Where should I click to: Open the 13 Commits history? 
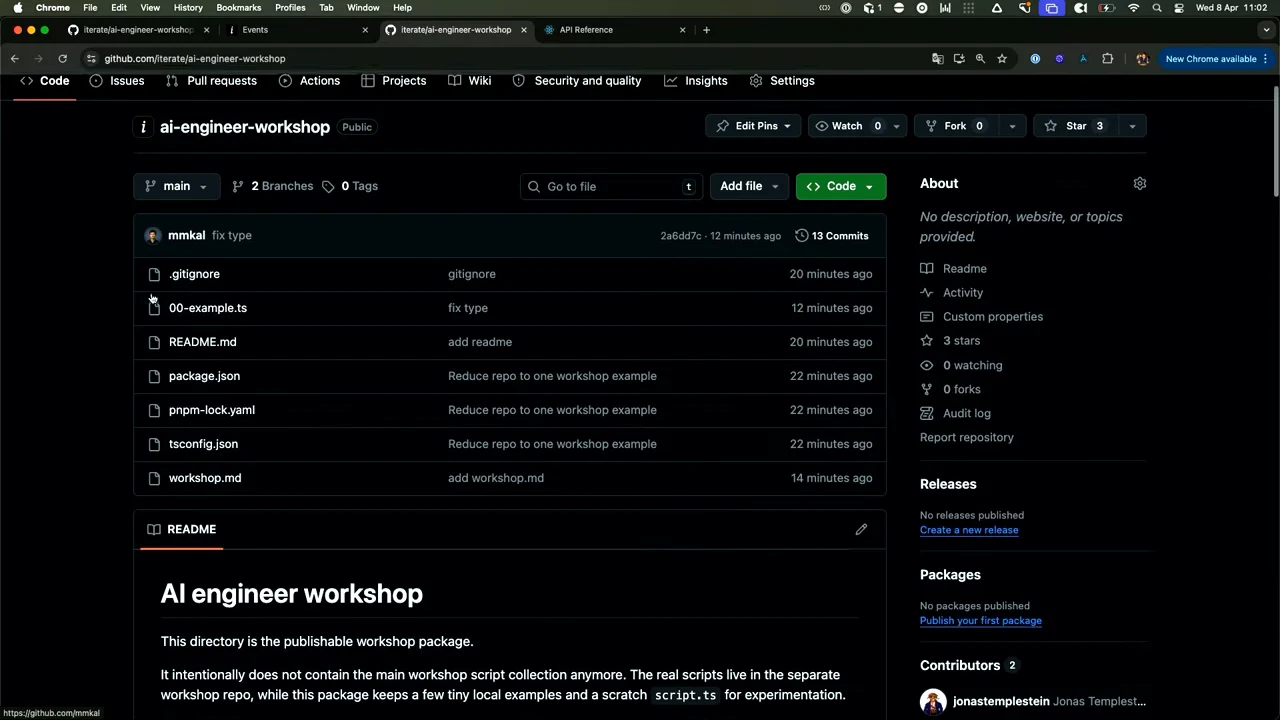pyautogui.click(x=831, y=236)
